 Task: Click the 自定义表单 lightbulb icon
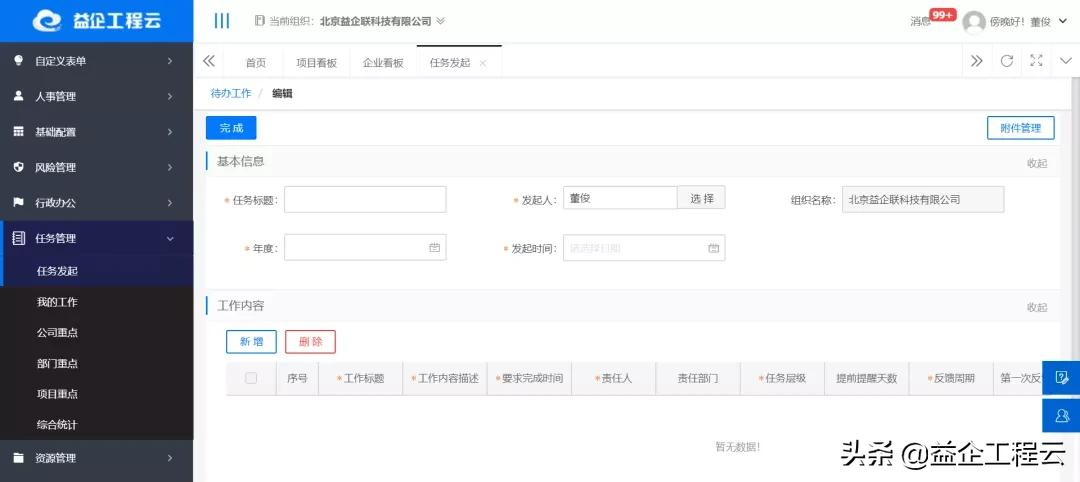click(19, 61)
